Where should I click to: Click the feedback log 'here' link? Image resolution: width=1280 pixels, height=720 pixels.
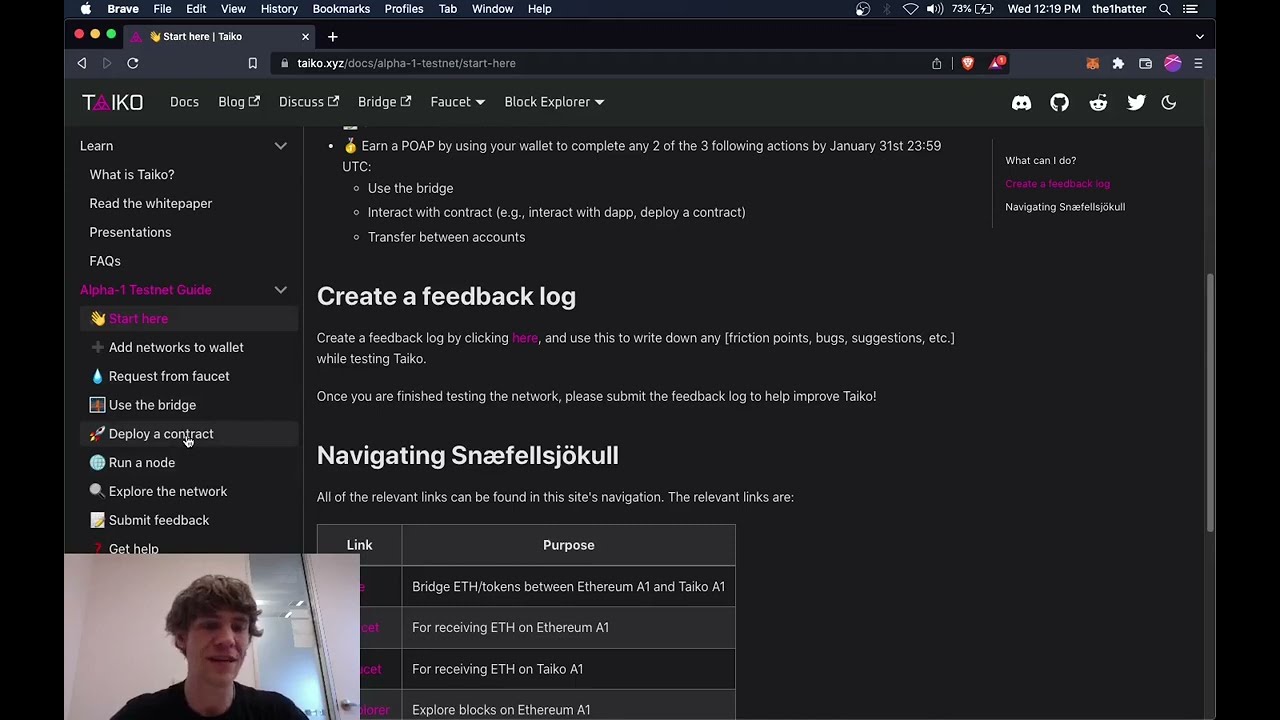click(x=525, y=338)
